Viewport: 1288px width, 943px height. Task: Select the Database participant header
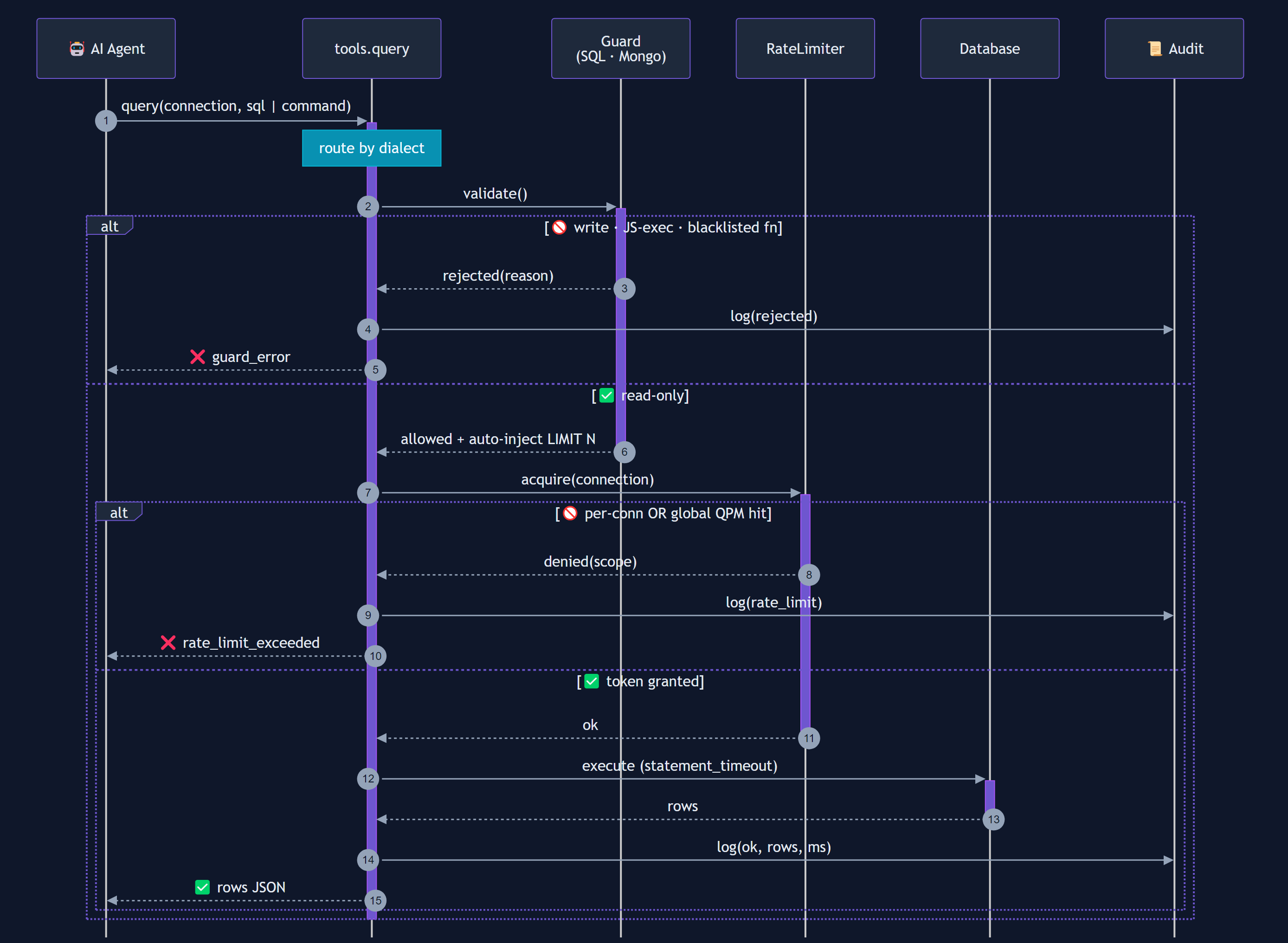coord(990,48)
